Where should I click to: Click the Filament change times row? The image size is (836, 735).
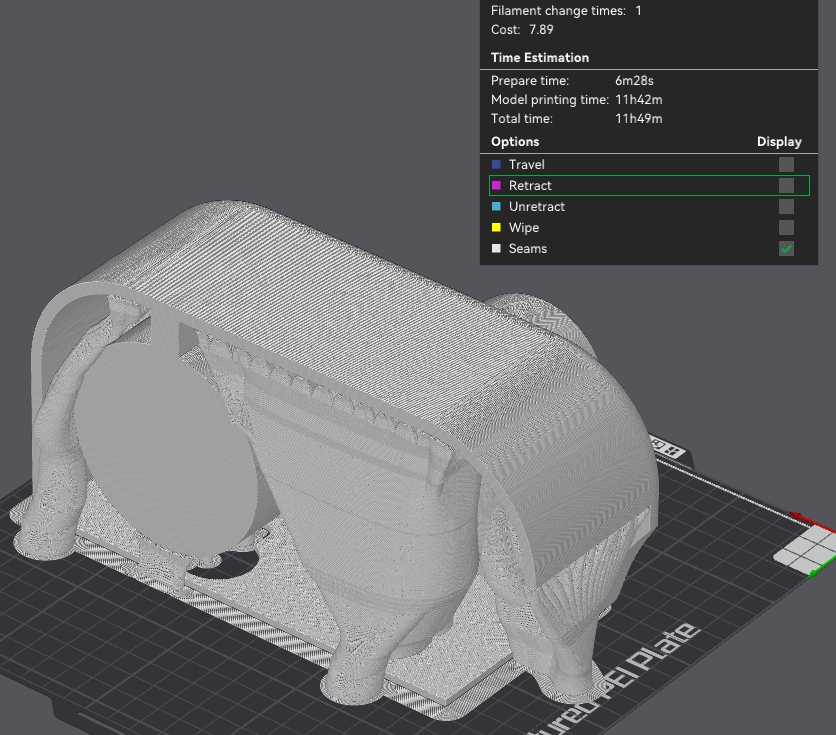coord(566,11)
